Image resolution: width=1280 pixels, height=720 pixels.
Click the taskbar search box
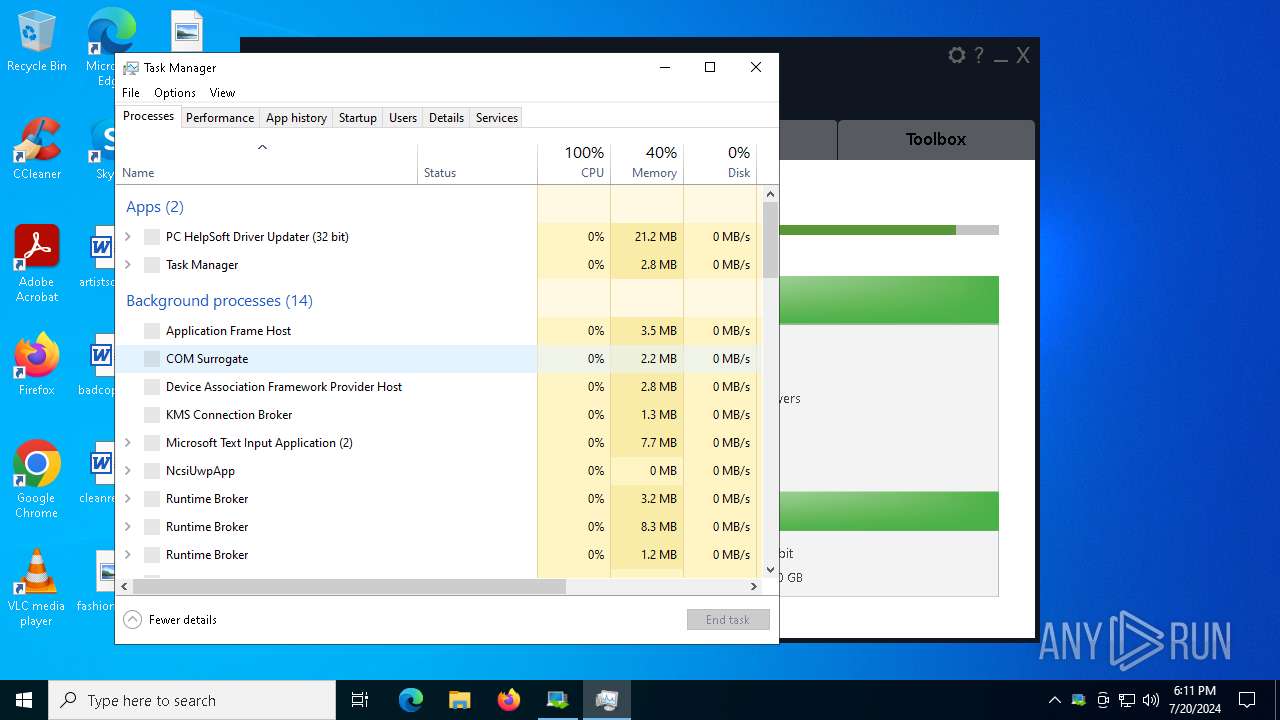(192, 700)
